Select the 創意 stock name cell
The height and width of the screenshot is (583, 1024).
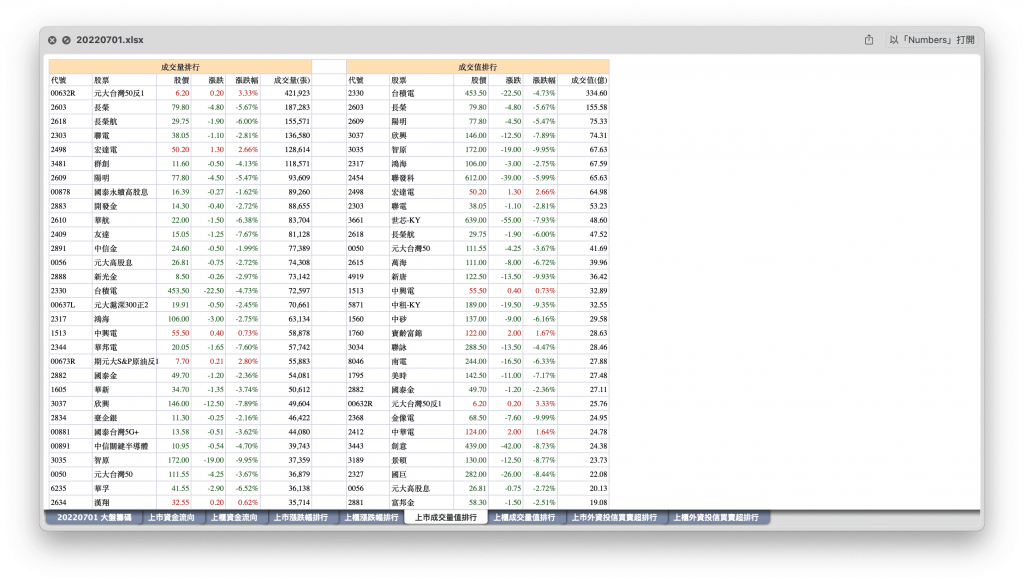pos(421,446)
